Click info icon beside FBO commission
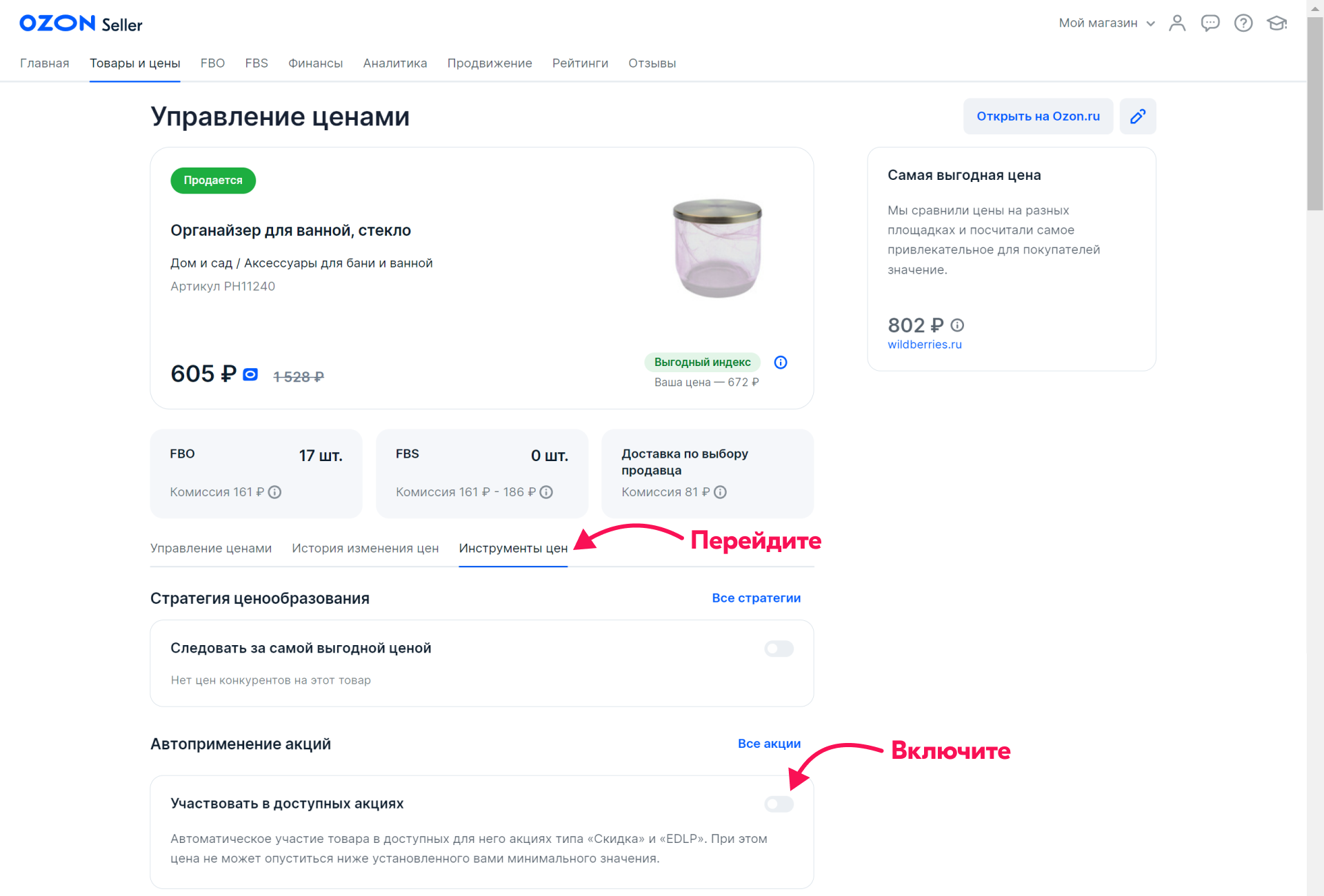This screenshot has height=896, width=1324. pos(274,492)
